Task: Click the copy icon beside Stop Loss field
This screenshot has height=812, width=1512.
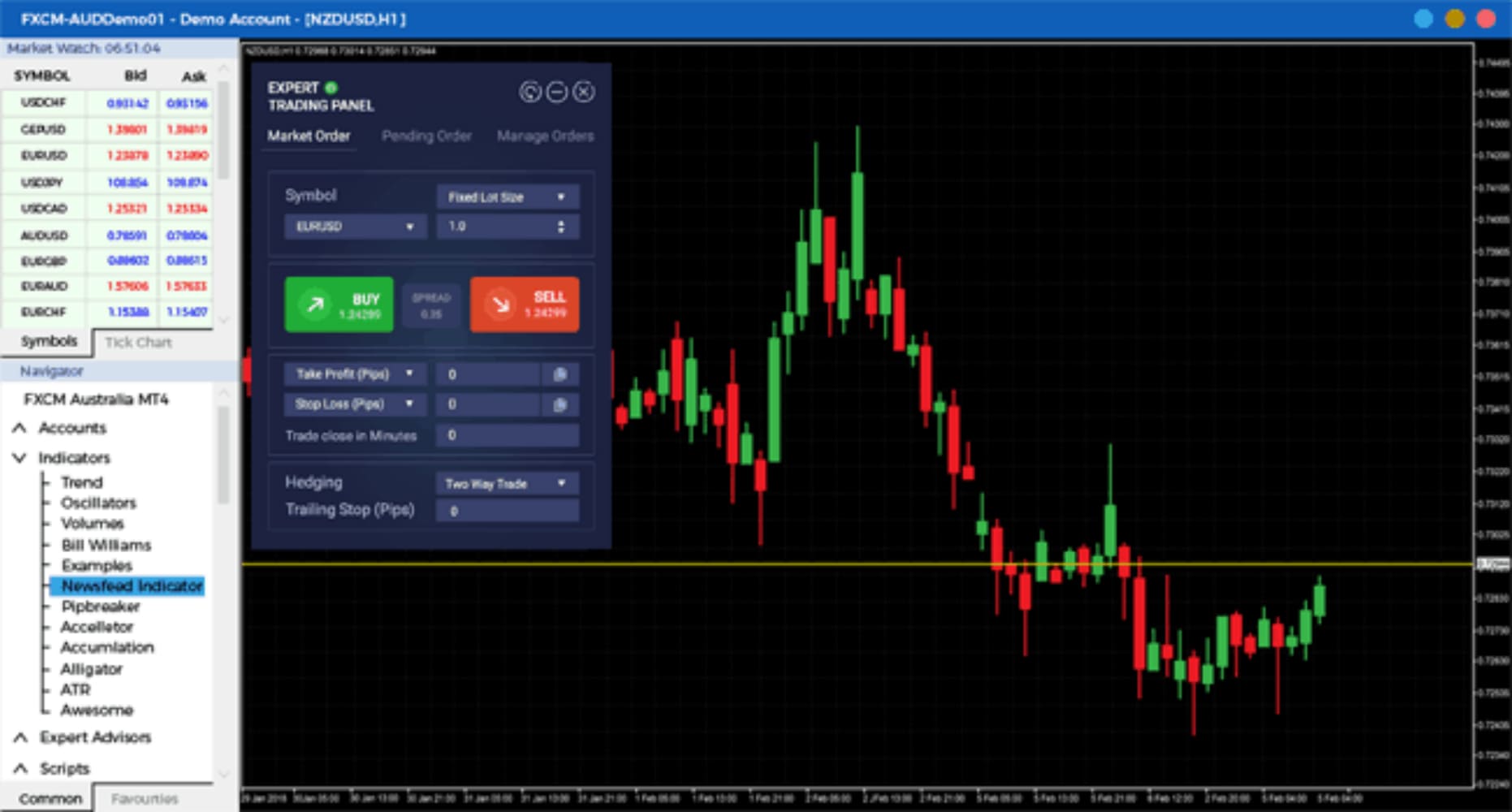Action: 559,404
